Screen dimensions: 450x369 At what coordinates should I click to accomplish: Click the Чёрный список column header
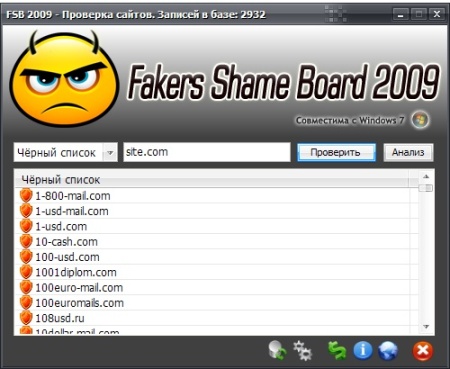tap(212, 180)
